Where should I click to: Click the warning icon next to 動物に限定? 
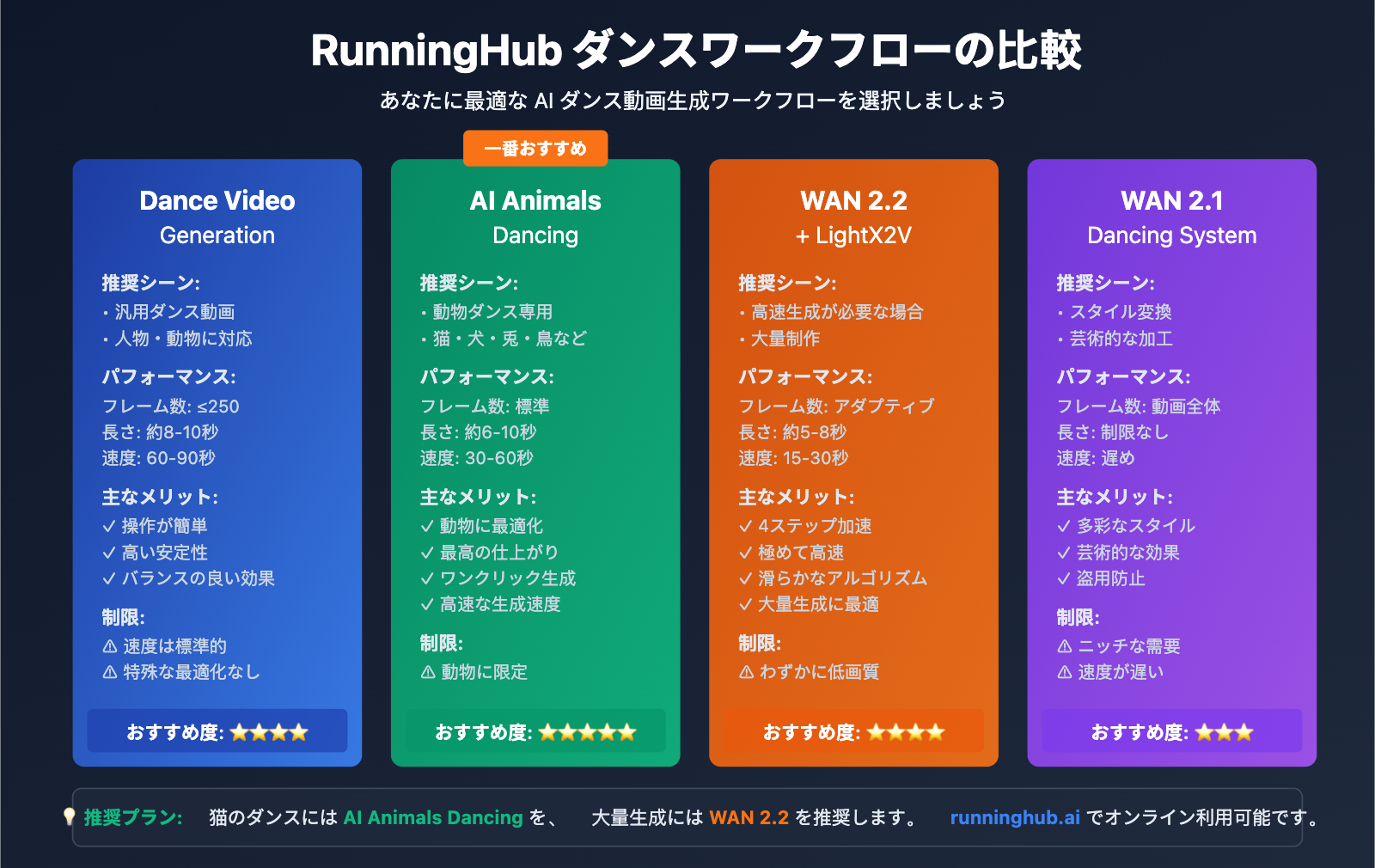coord(425,673)
